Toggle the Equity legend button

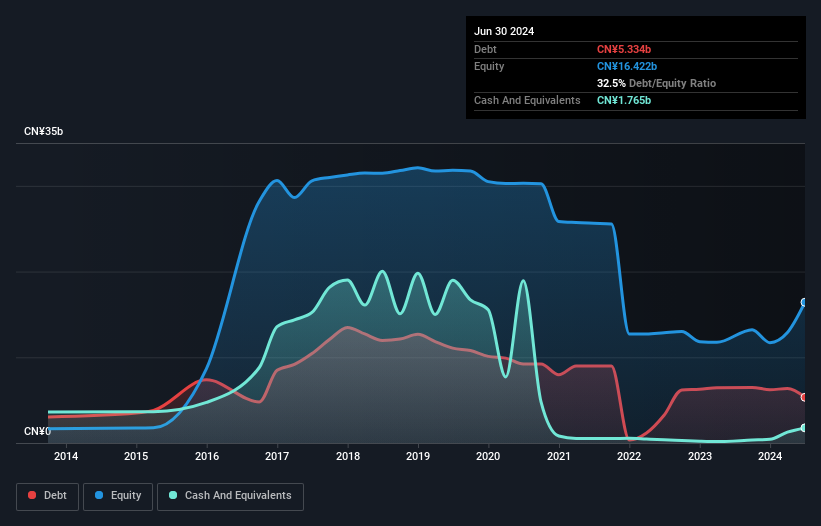click(118, 496)
